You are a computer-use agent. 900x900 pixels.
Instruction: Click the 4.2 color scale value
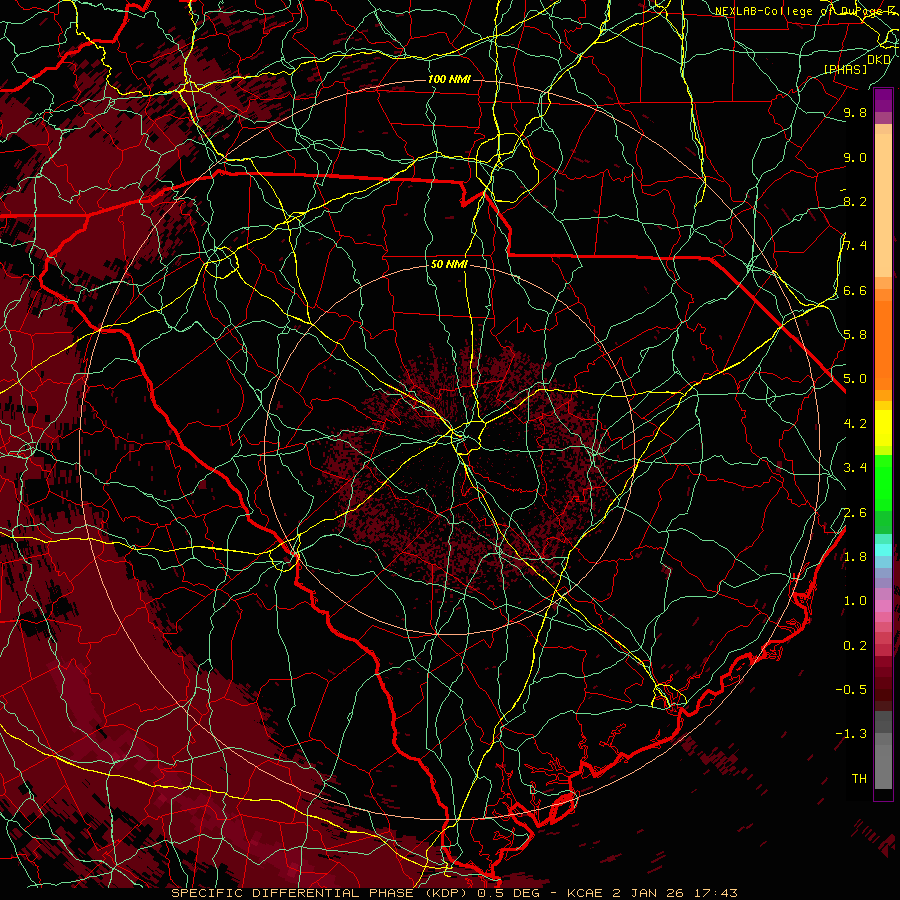pyautogui.click(x=855, y=424)
